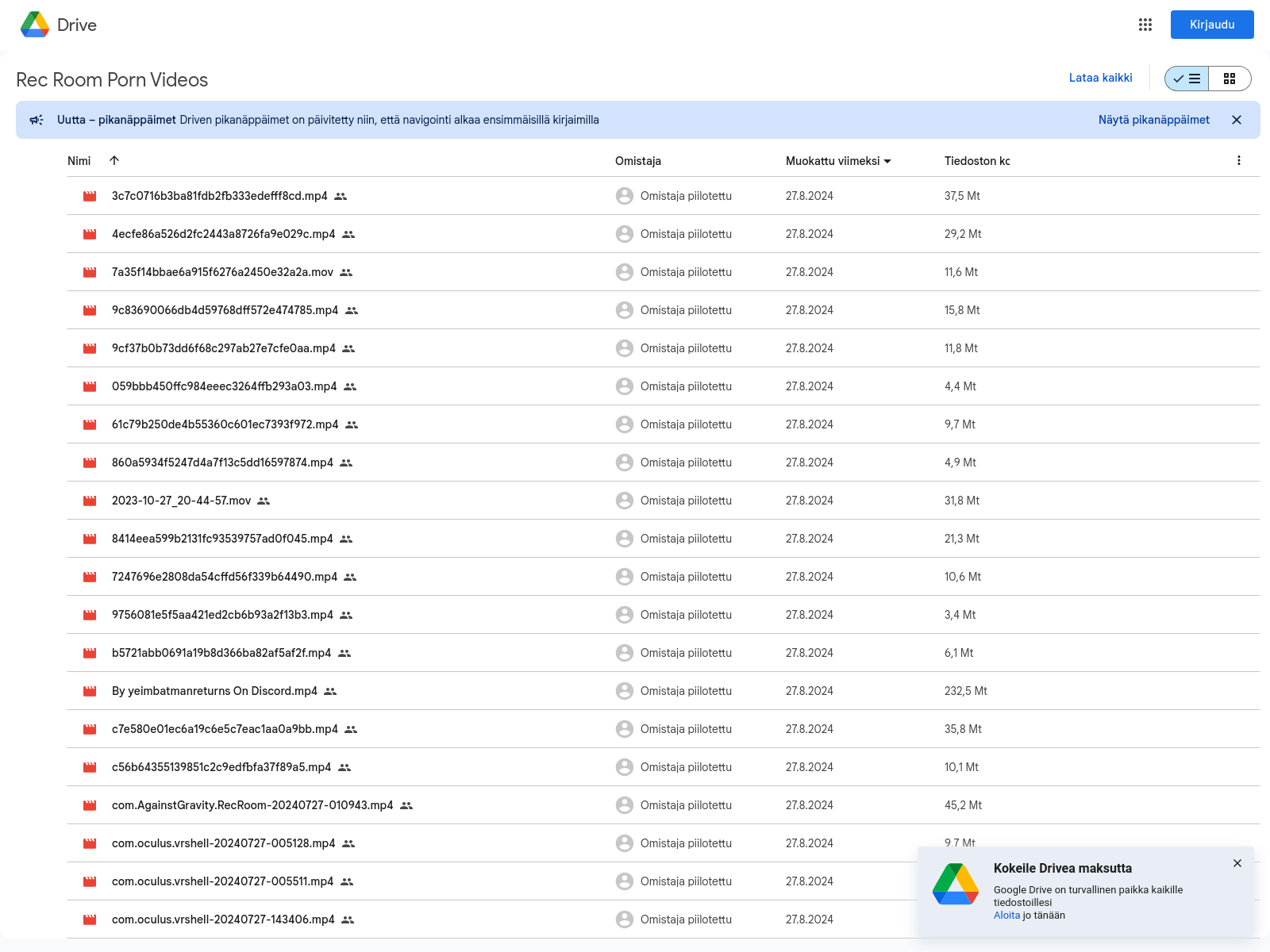The image size is (1270, 952).
Task: Open the Google apps grid icon
Action: click(1145, 25)
